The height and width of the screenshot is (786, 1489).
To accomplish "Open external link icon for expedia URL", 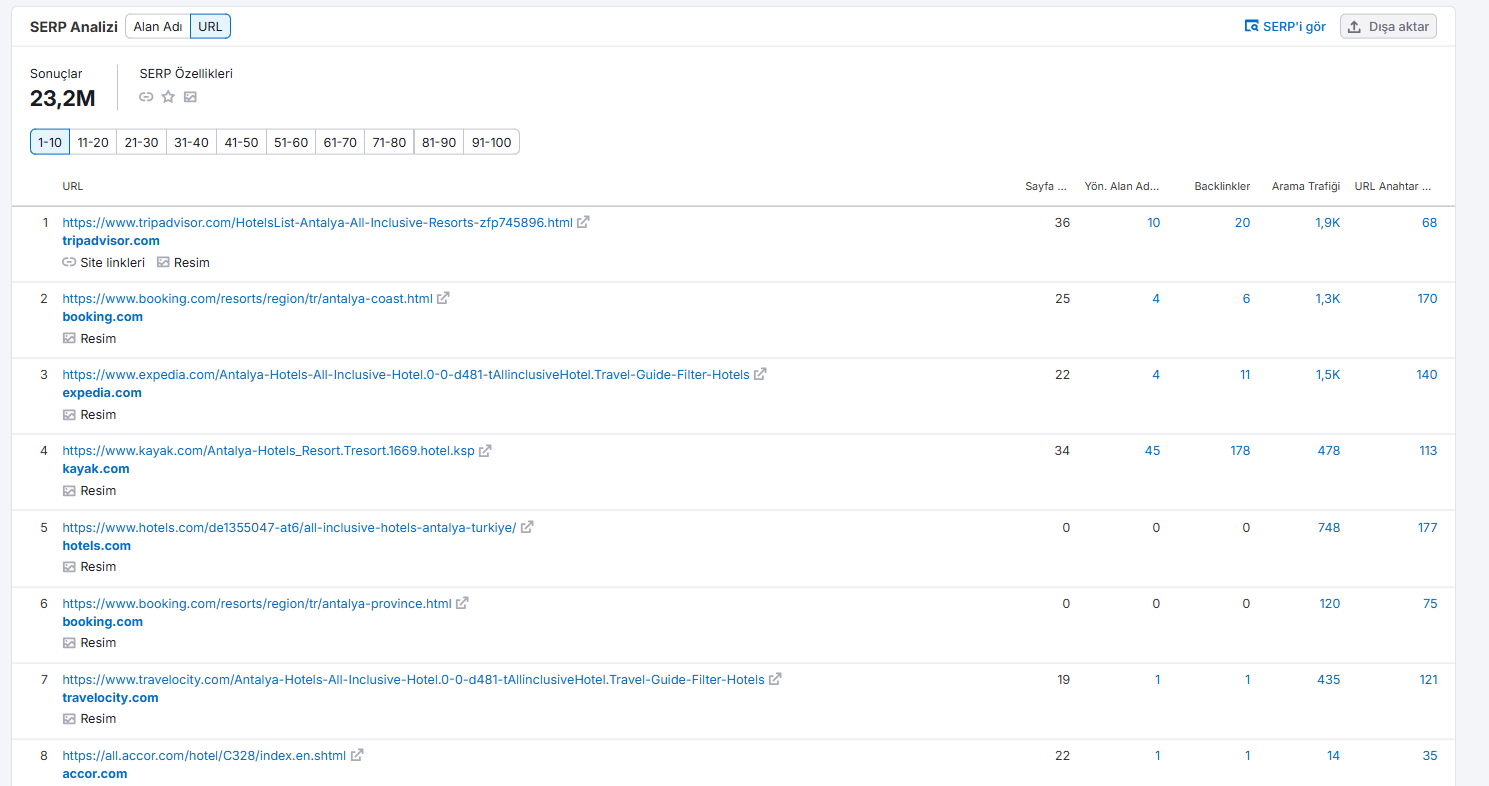I will 760,374.
